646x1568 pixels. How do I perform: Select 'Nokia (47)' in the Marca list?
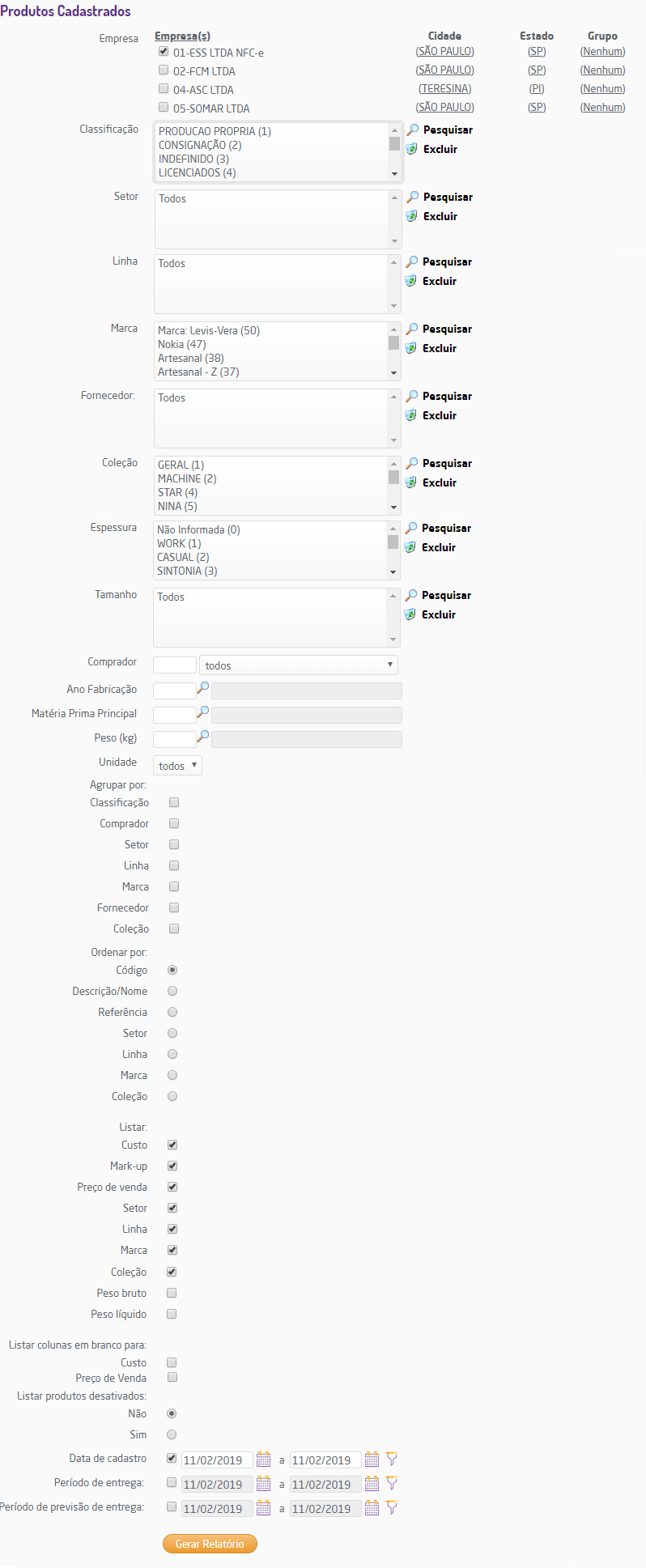(x=182, y=344)
